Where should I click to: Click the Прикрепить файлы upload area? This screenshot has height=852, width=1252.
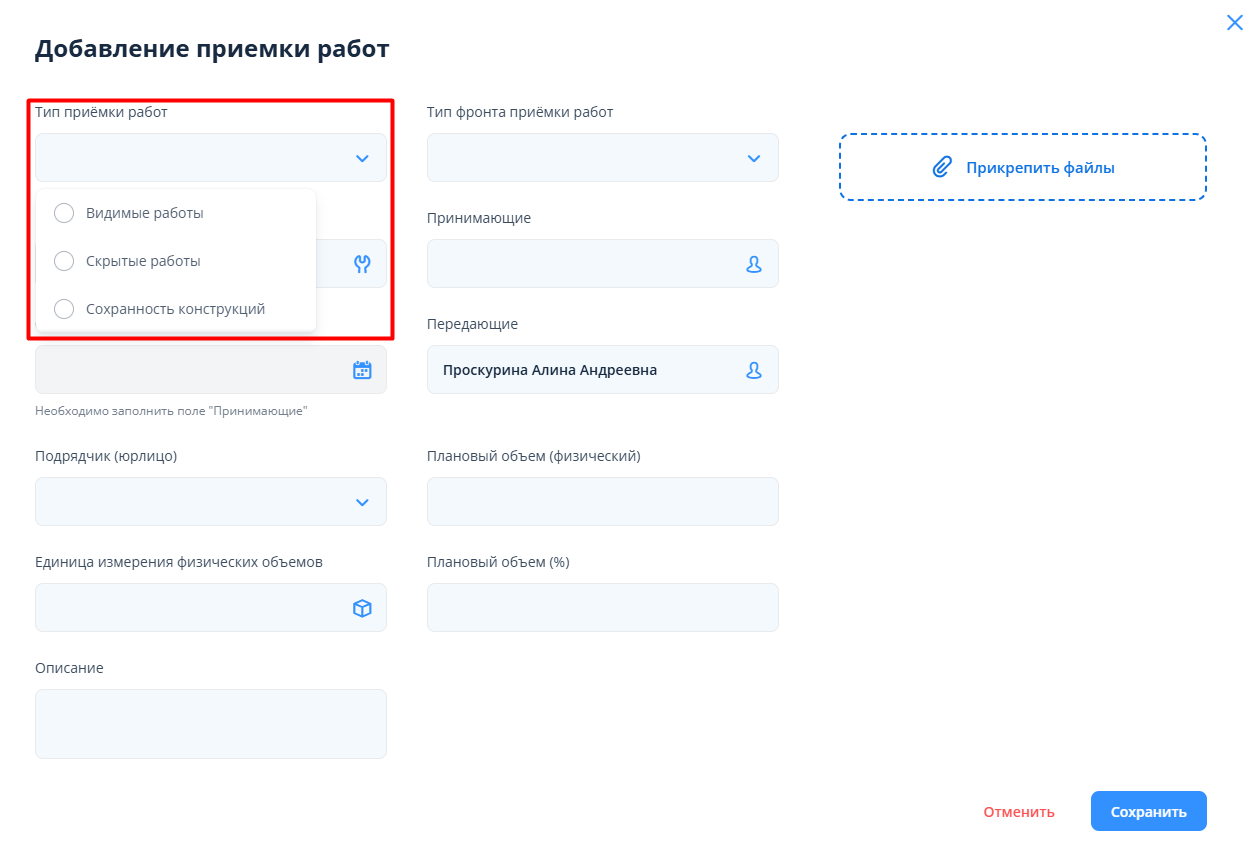(1022, 168)
